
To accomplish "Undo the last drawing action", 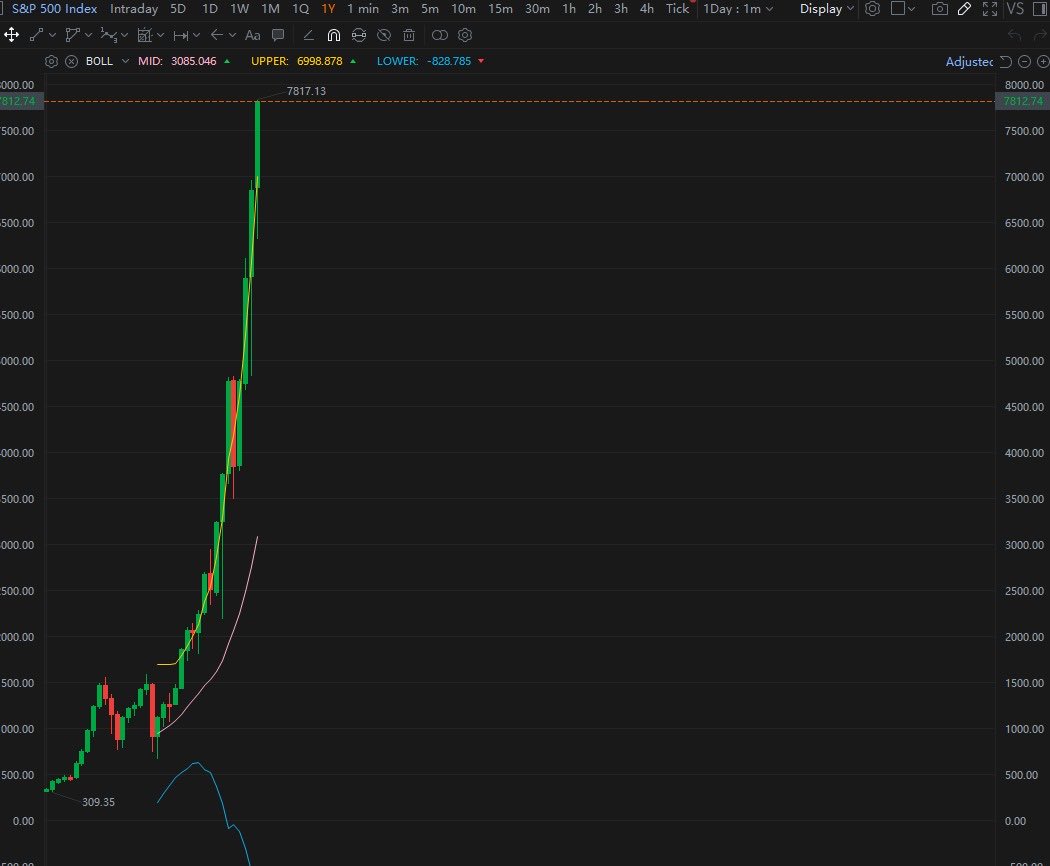I will point(1015,35).
